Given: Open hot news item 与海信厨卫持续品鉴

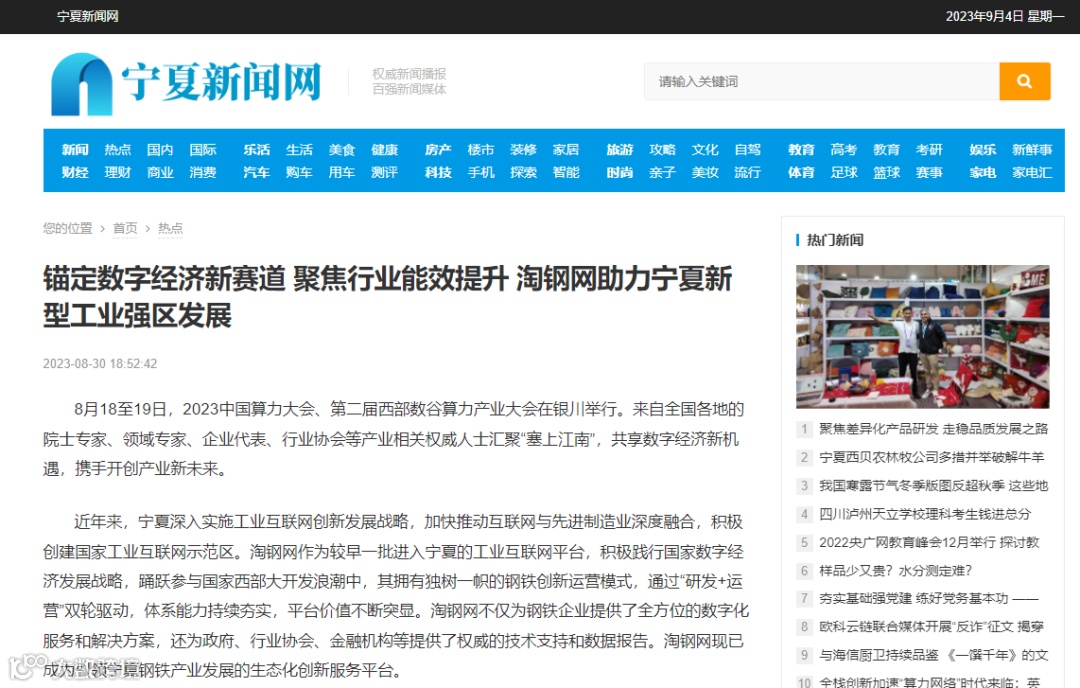Looking at the screenshot, I should pyautogui.click(x=933, y=655).
